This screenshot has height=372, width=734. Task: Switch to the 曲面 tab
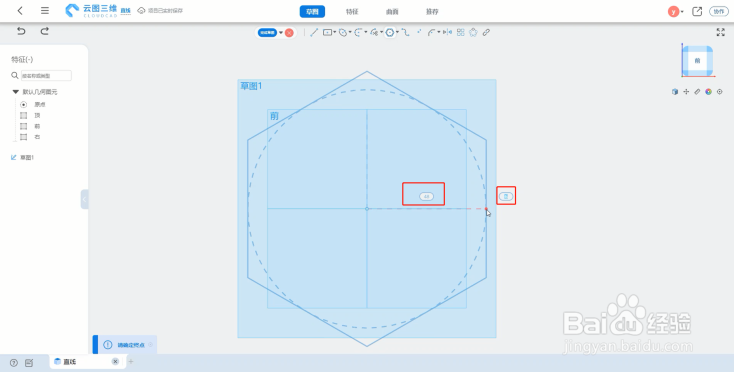point(392,12)
